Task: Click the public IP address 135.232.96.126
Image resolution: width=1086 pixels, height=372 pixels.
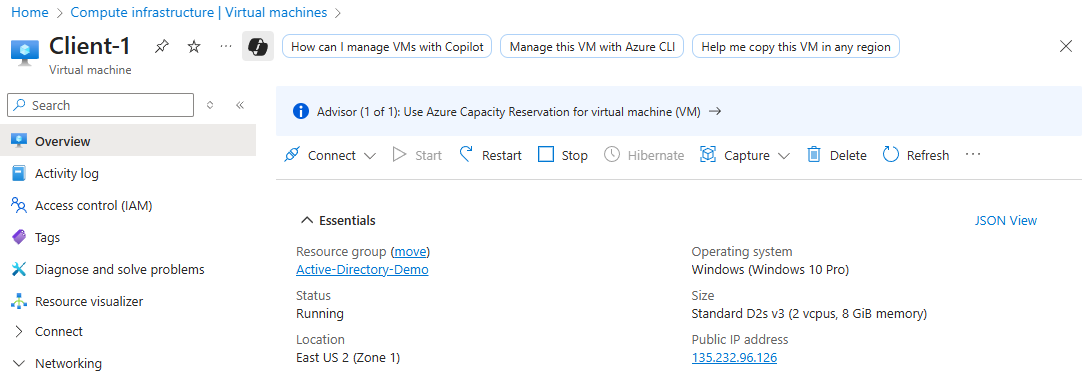Action: 734,358
